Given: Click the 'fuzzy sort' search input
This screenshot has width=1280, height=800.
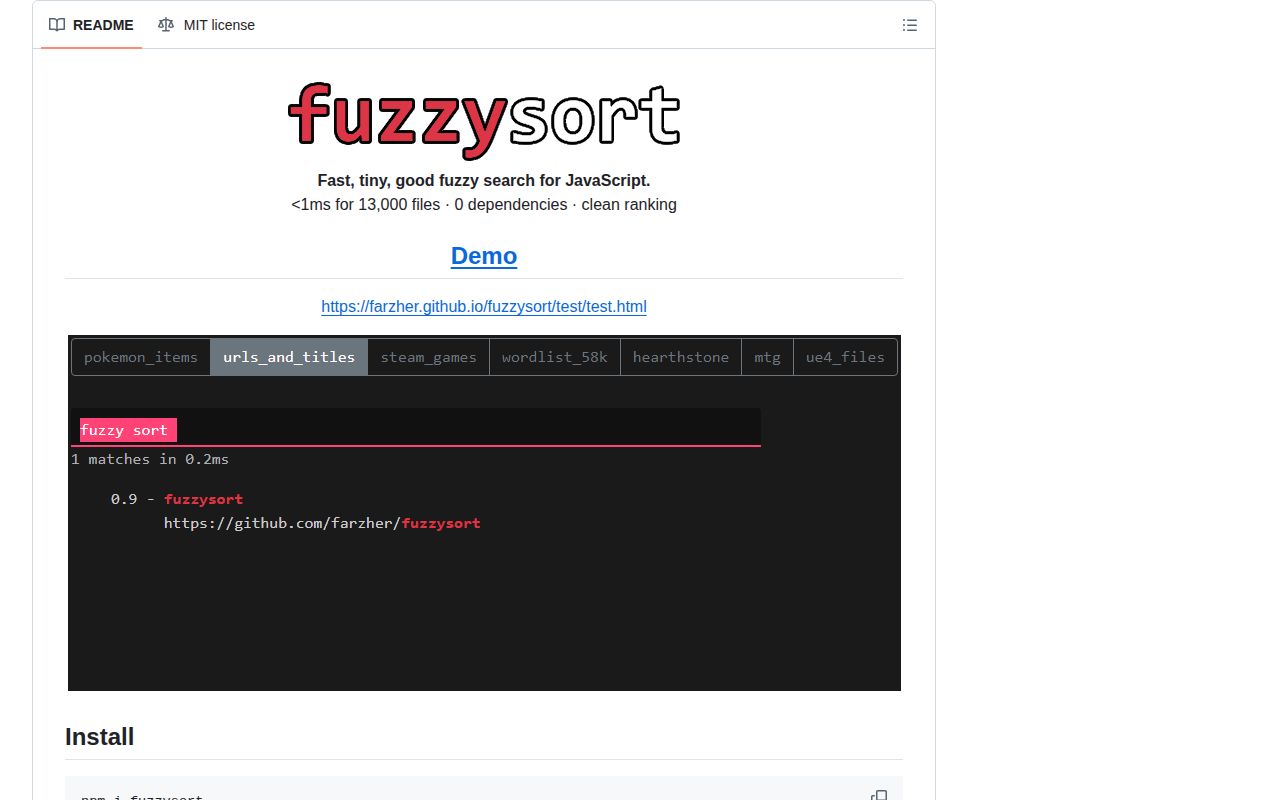Looking at the screenshot, I should (x=416, y=427).
